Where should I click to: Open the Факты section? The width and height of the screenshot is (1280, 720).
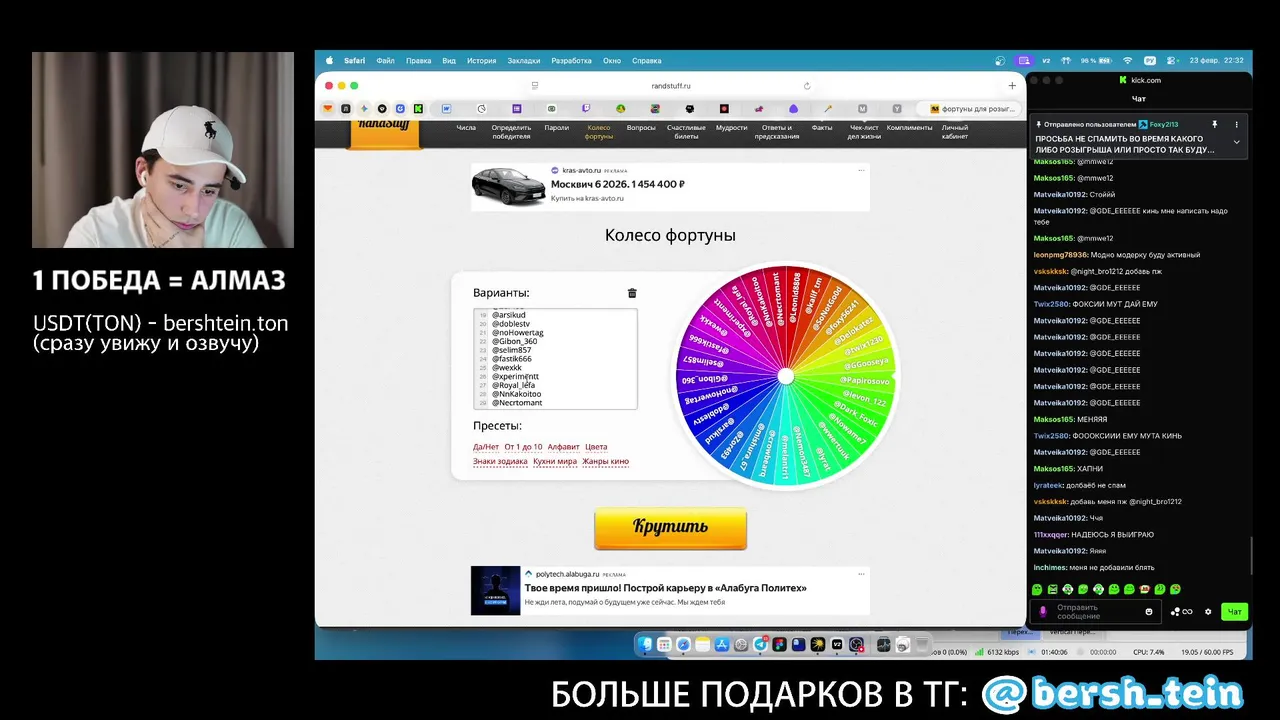(822, 128)
